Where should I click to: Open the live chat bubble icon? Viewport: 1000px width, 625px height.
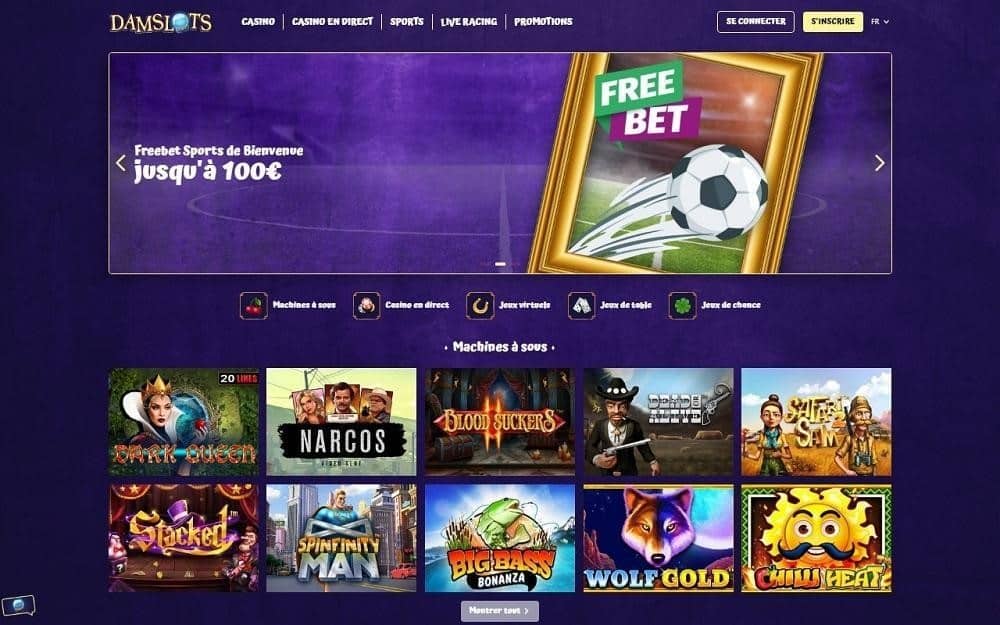(x=18, y=605)
